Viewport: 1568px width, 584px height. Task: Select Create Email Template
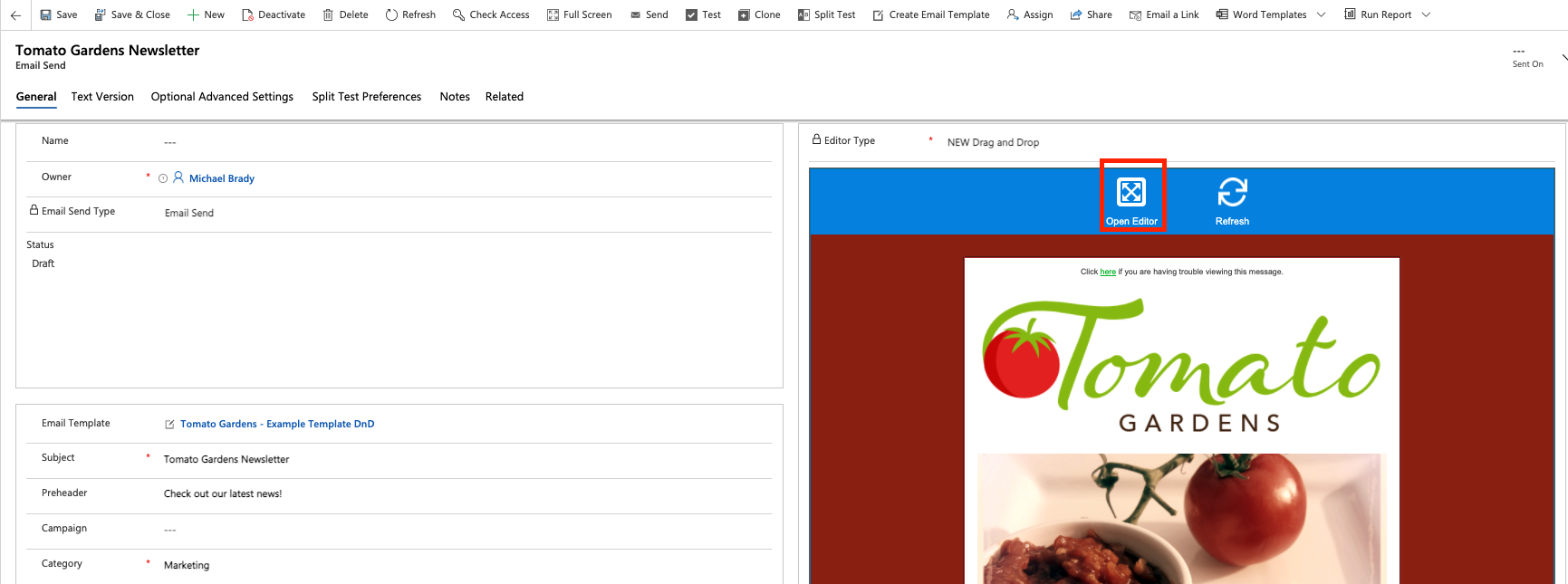pyautogui.click(x=931, y=14)
